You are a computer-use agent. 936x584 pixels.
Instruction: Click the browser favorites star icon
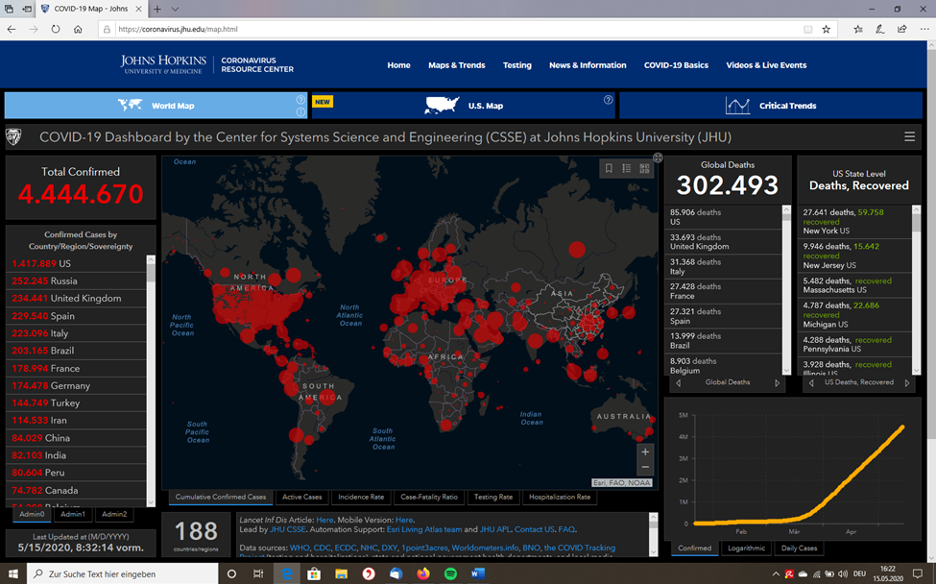[x=826, y=29]
